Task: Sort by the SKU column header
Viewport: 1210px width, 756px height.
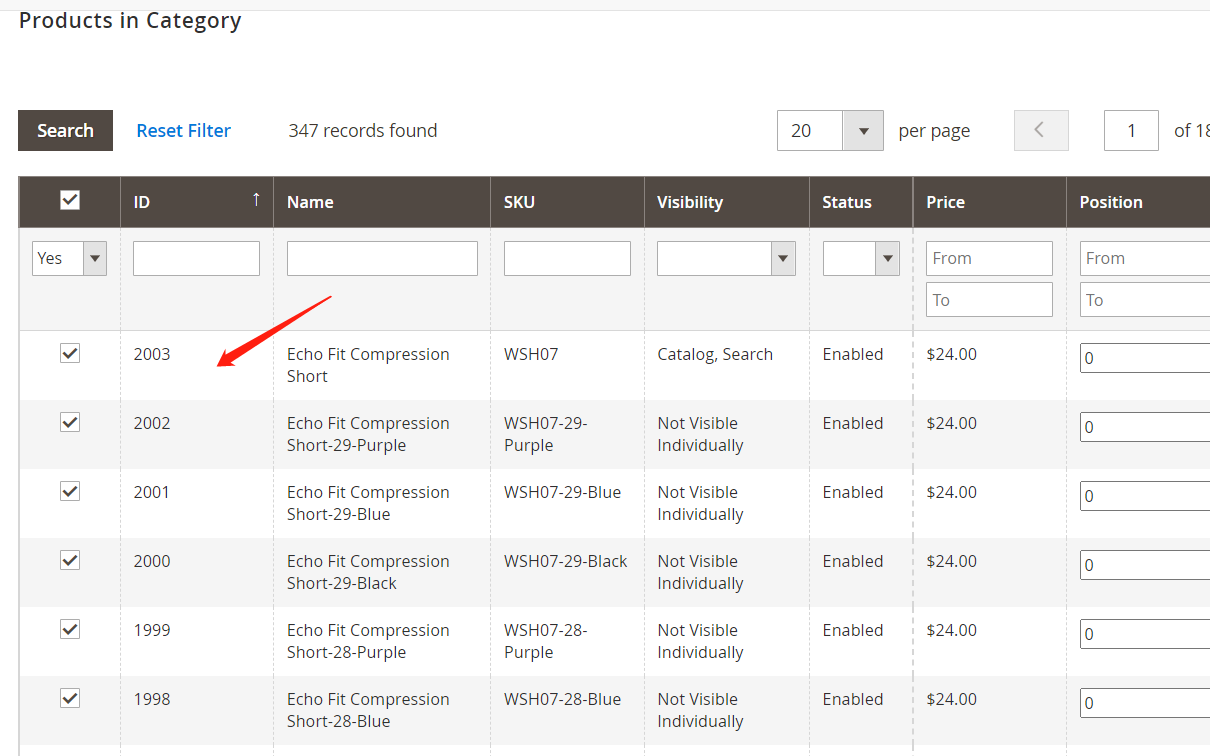Action: pyautogui.click(x=567, y=202)
